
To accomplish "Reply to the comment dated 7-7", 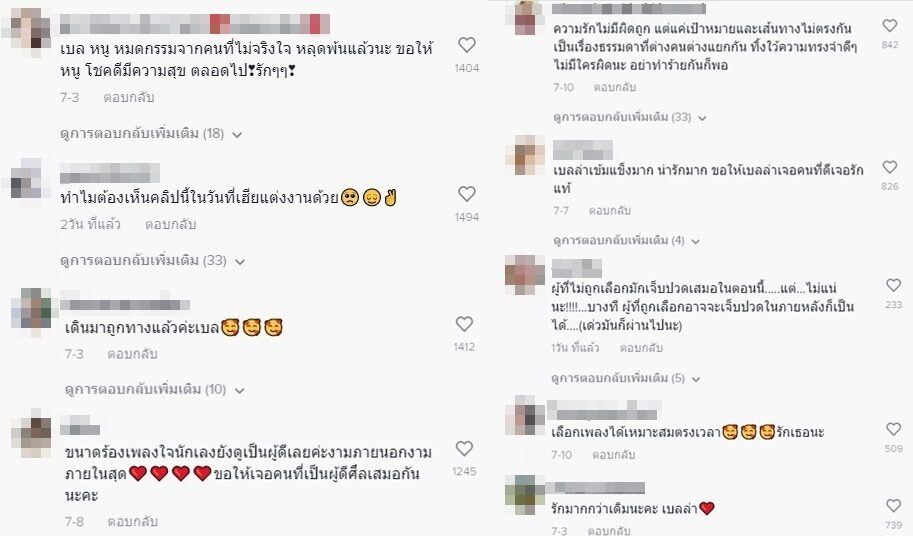I will (x=610, y=211).
